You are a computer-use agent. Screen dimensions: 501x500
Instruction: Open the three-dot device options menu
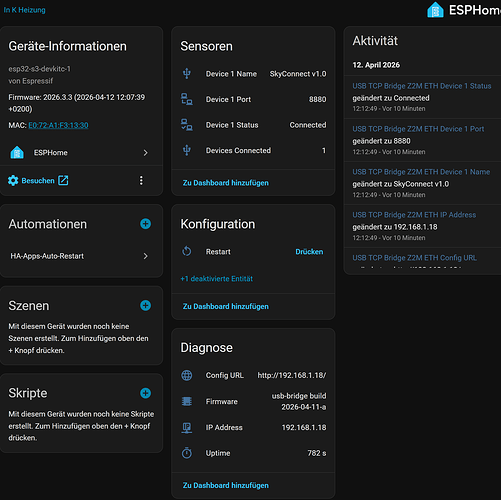click(x=141, y=180)
